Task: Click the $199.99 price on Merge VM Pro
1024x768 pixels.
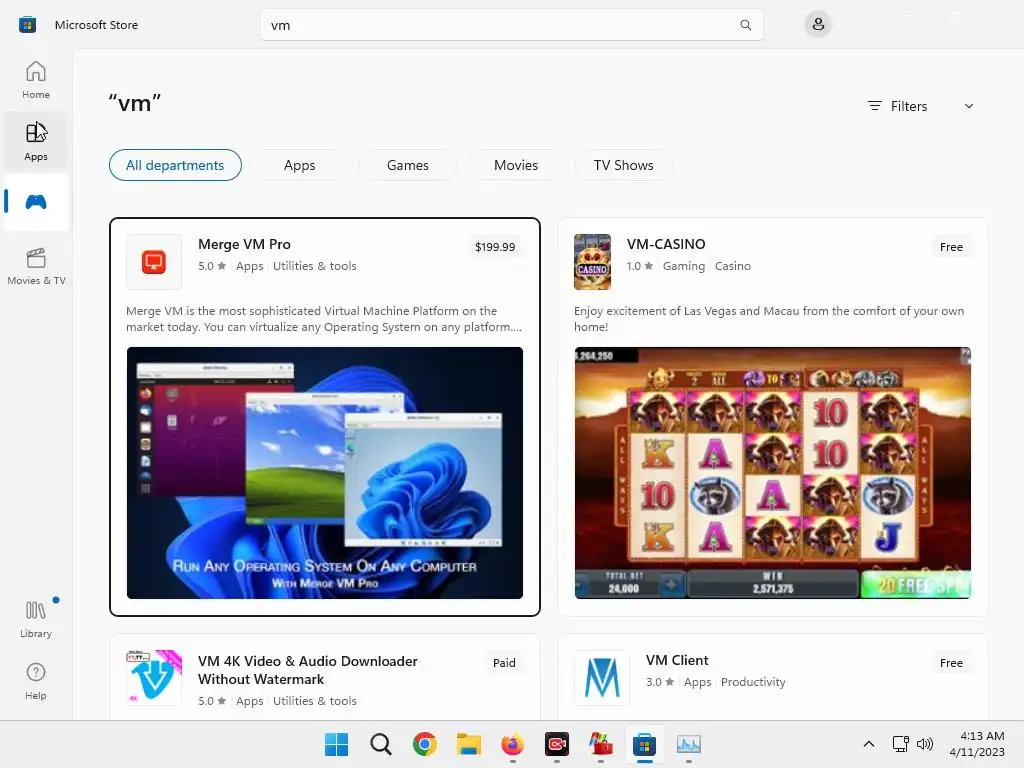Action: click(495, 247)
